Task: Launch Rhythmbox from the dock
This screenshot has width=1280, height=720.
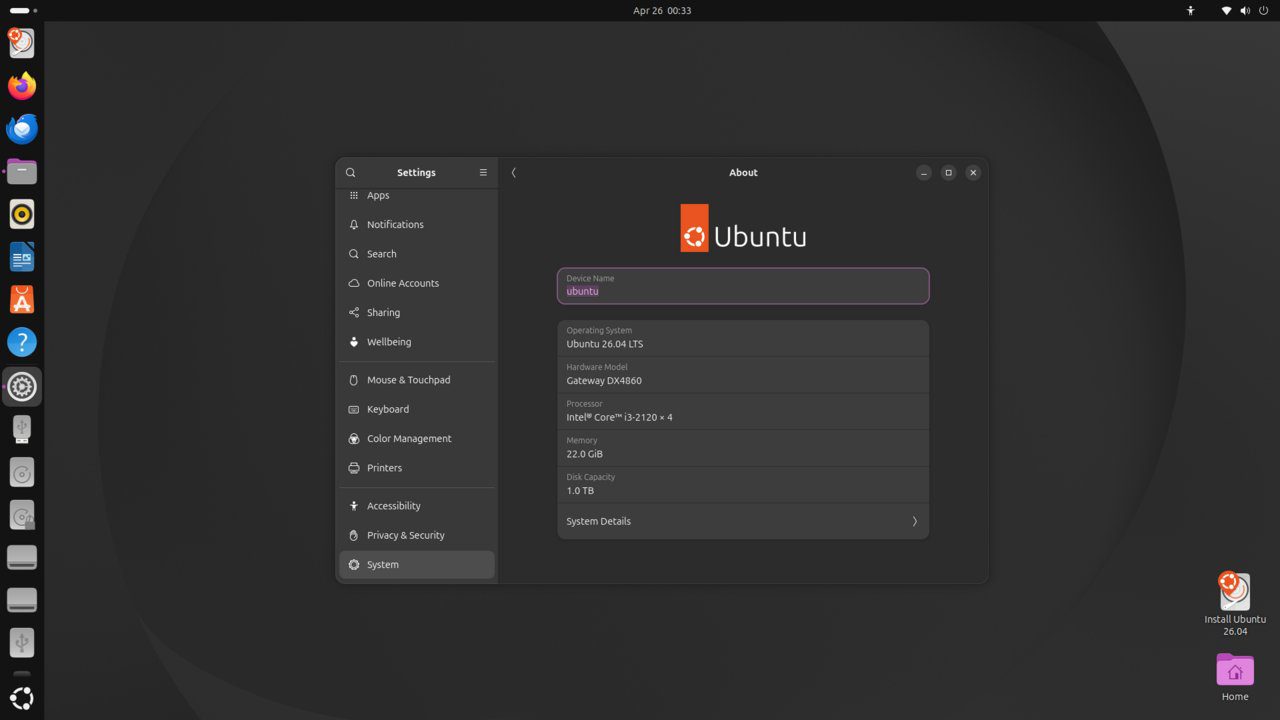Action: [22, 214]
